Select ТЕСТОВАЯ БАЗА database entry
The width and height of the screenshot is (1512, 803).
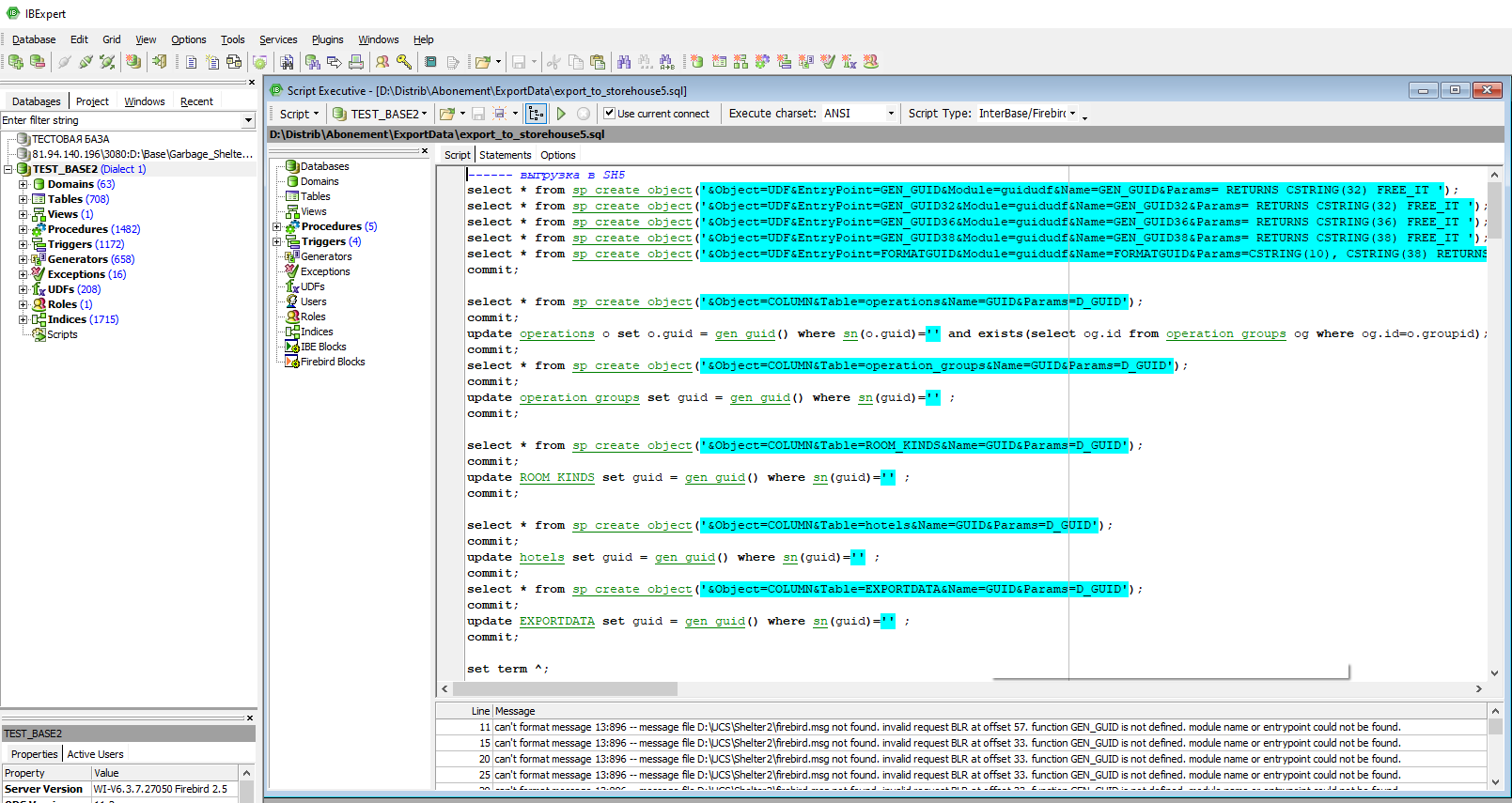tap(70, 139)
